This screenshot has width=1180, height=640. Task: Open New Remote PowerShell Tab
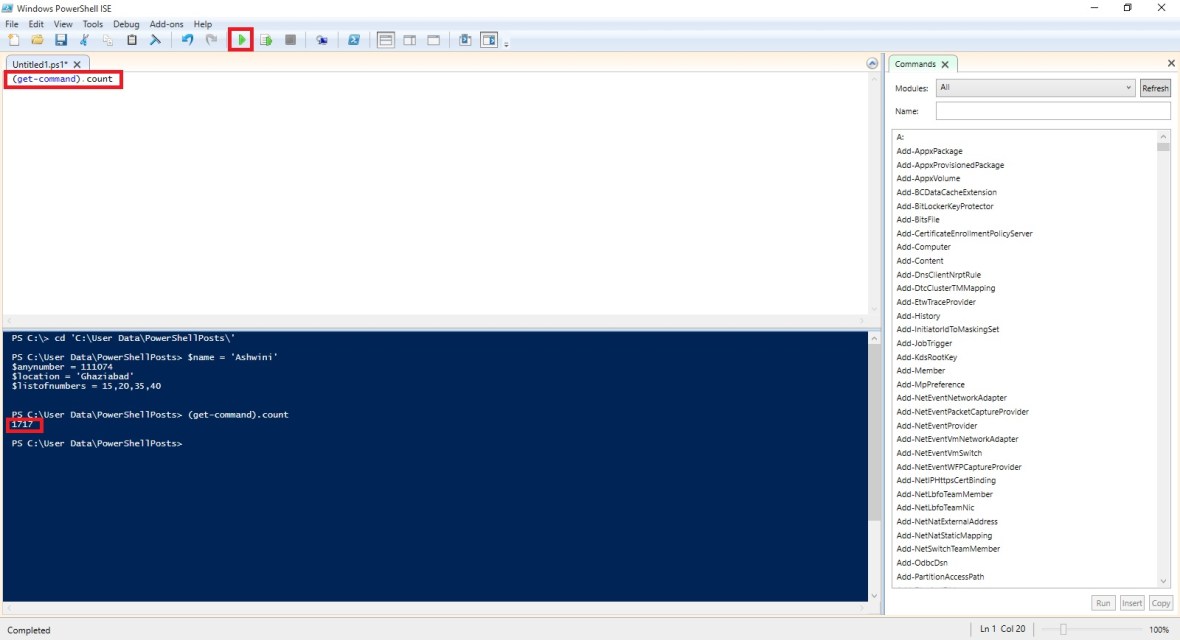point(321,40)
